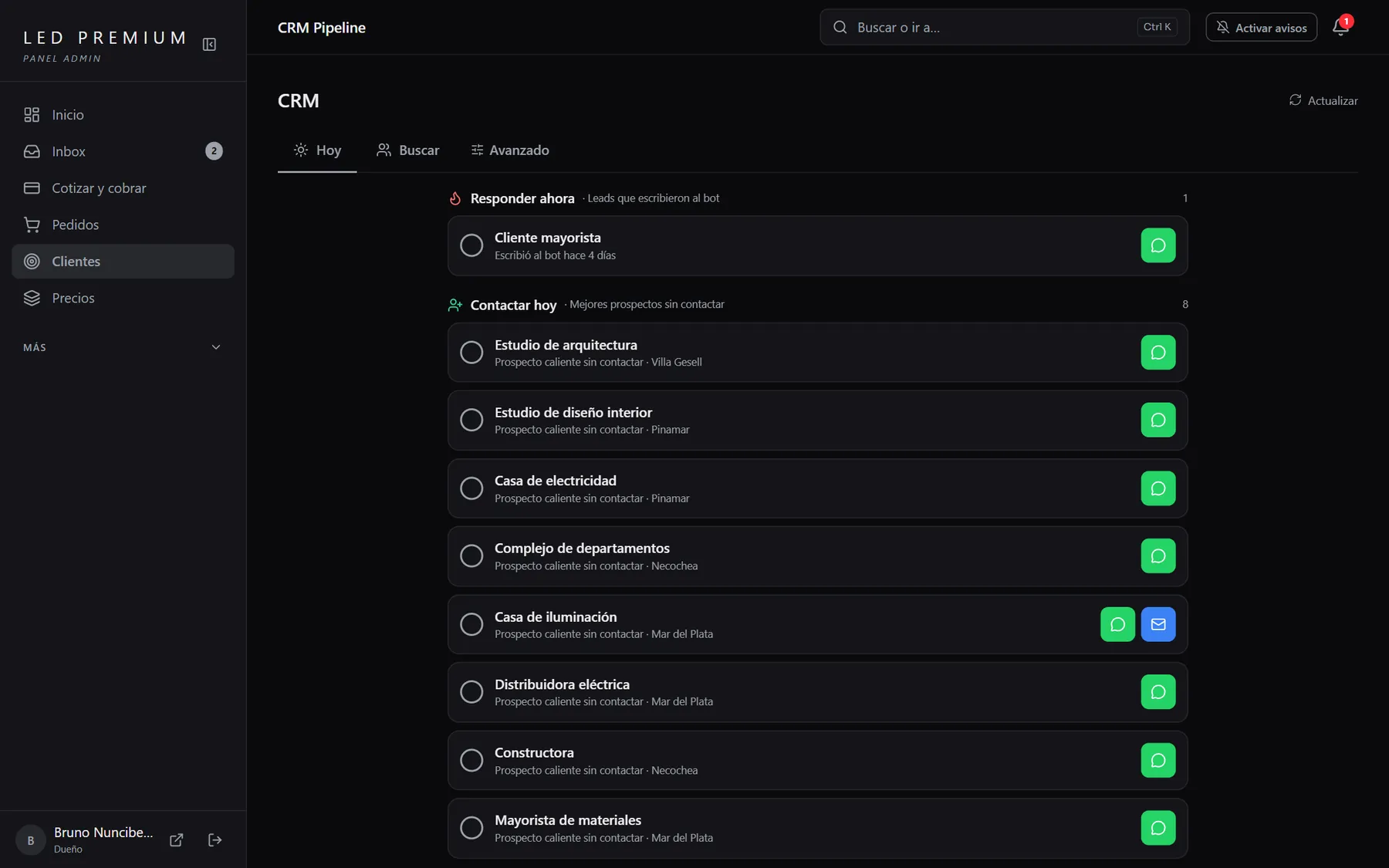This screenshot has width=1389, height=868.
Task: Mark Complejo de departamentos as done
Action: (x=471, y=556)
